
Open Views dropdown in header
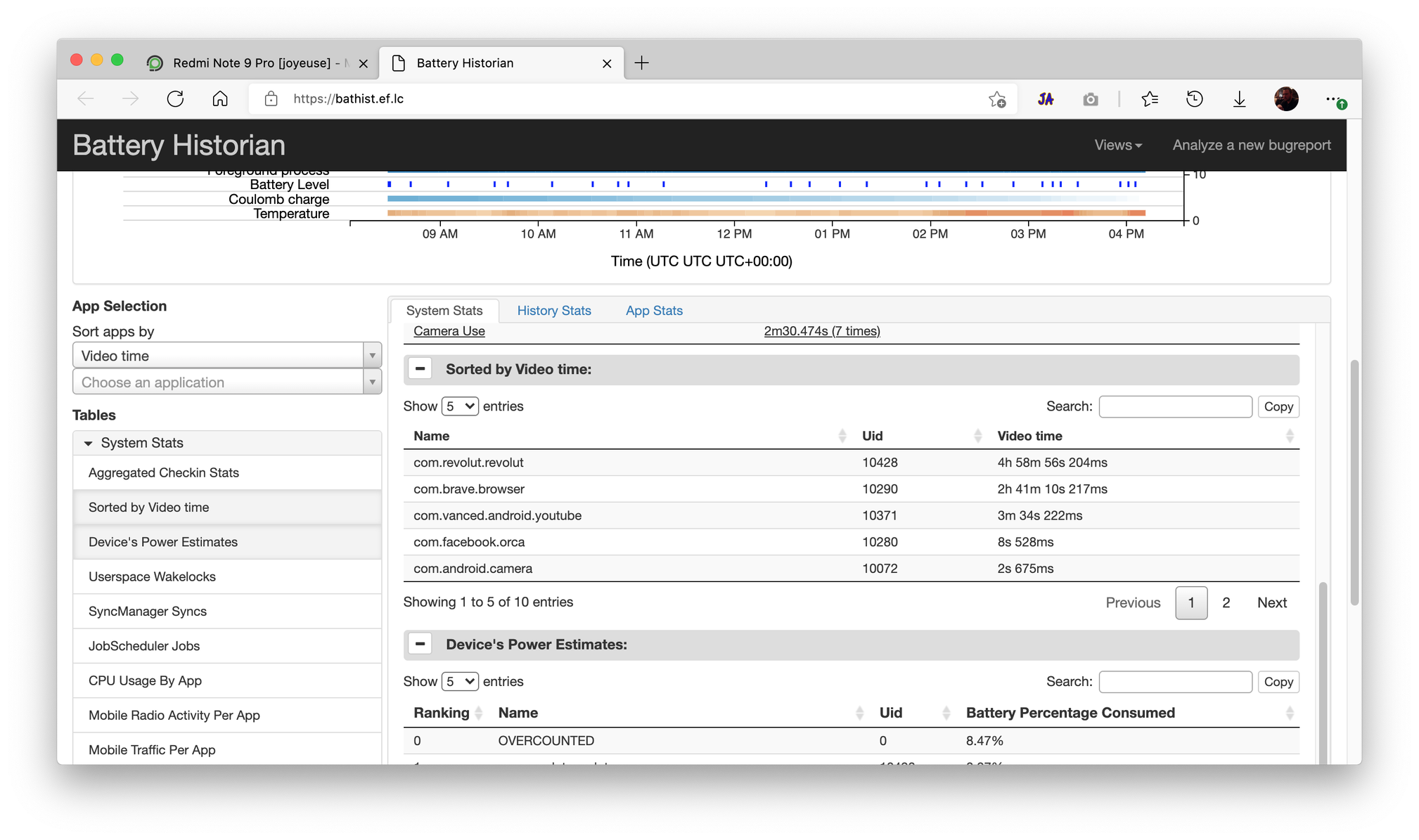click(1117, 145)
